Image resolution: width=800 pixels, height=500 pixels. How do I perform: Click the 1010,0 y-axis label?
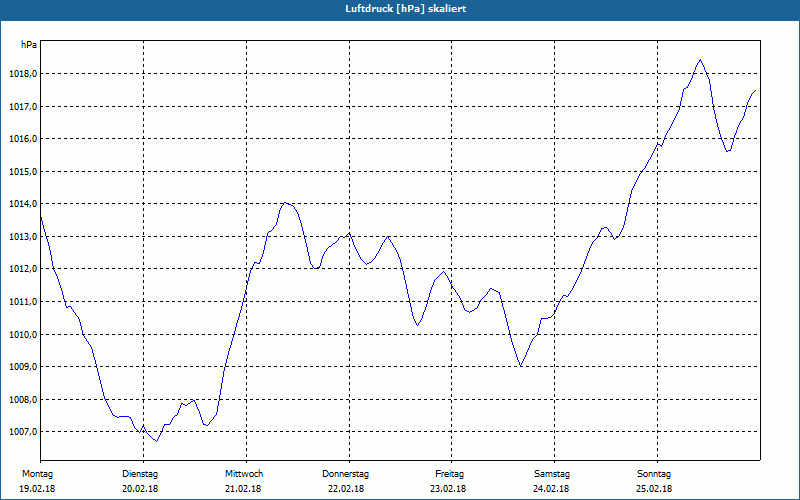click(23, 335)
